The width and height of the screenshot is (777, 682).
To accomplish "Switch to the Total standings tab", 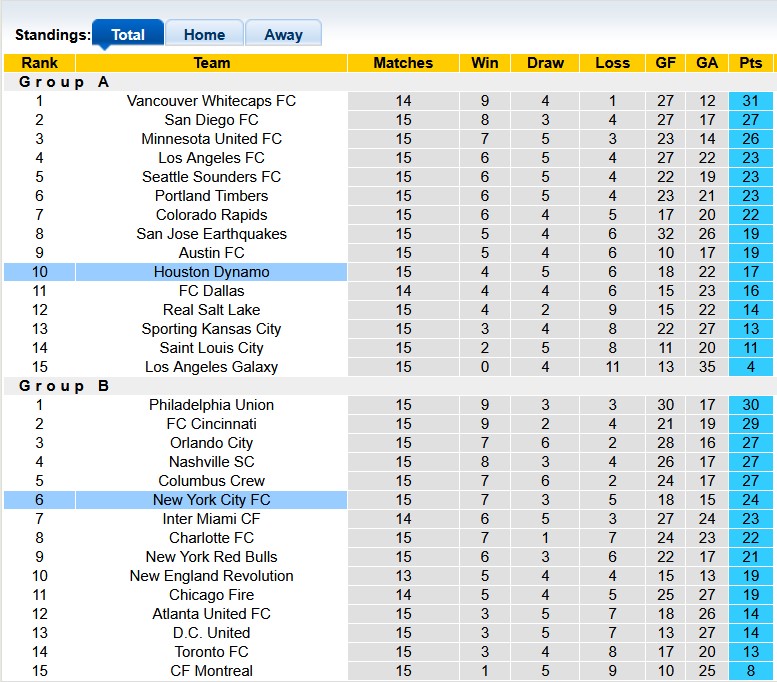I will point(128,34).
